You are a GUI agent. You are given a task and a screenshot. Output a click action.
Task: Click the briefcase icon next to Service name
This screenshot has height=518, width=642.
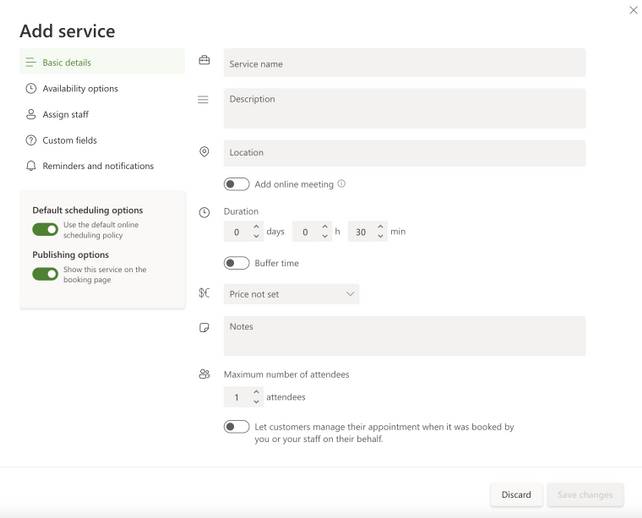click(204, 61)
